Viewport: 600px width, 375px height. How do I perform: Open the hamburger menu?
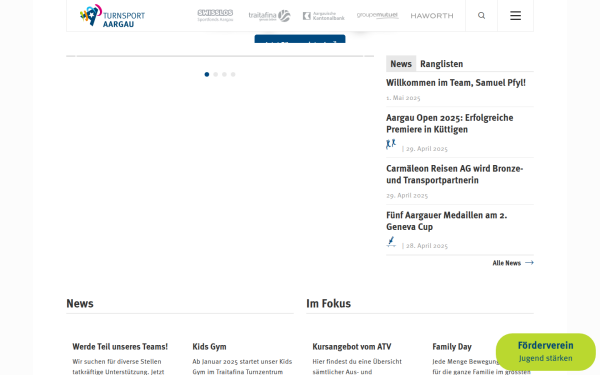515,16
